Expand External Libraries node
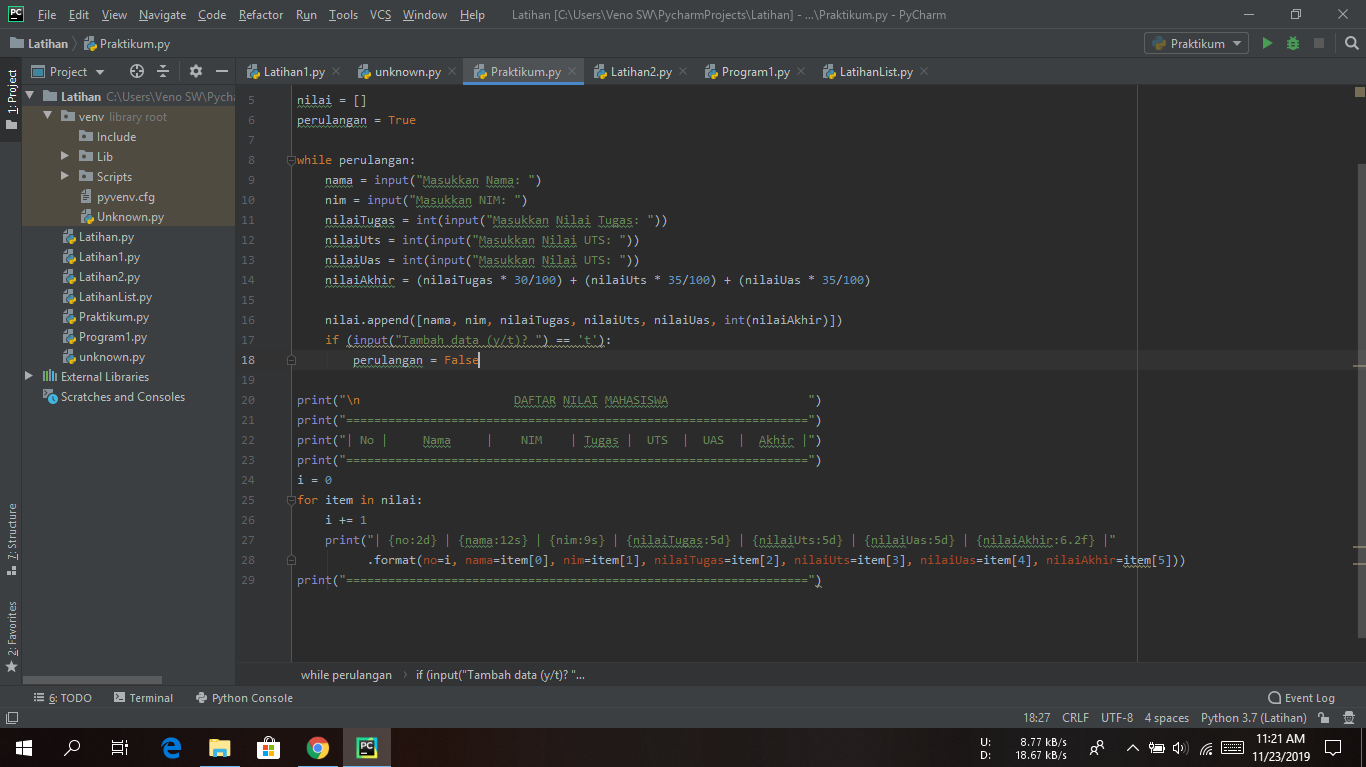 coord(29,376)
